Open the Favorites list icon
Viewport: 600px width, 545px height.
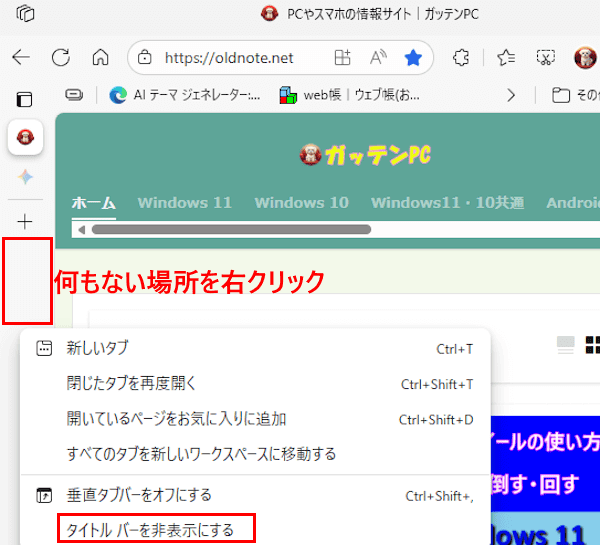click(x=506, y=58)
